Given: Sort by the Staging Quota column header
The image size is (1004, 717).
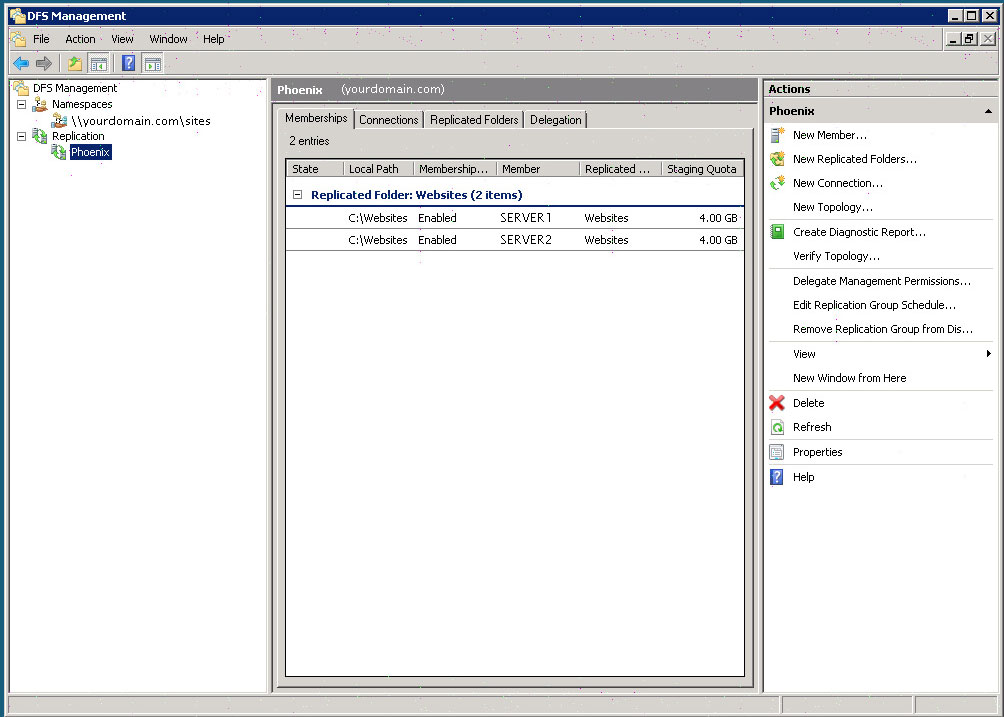Looking at the screenshot, I should point(702,169).
